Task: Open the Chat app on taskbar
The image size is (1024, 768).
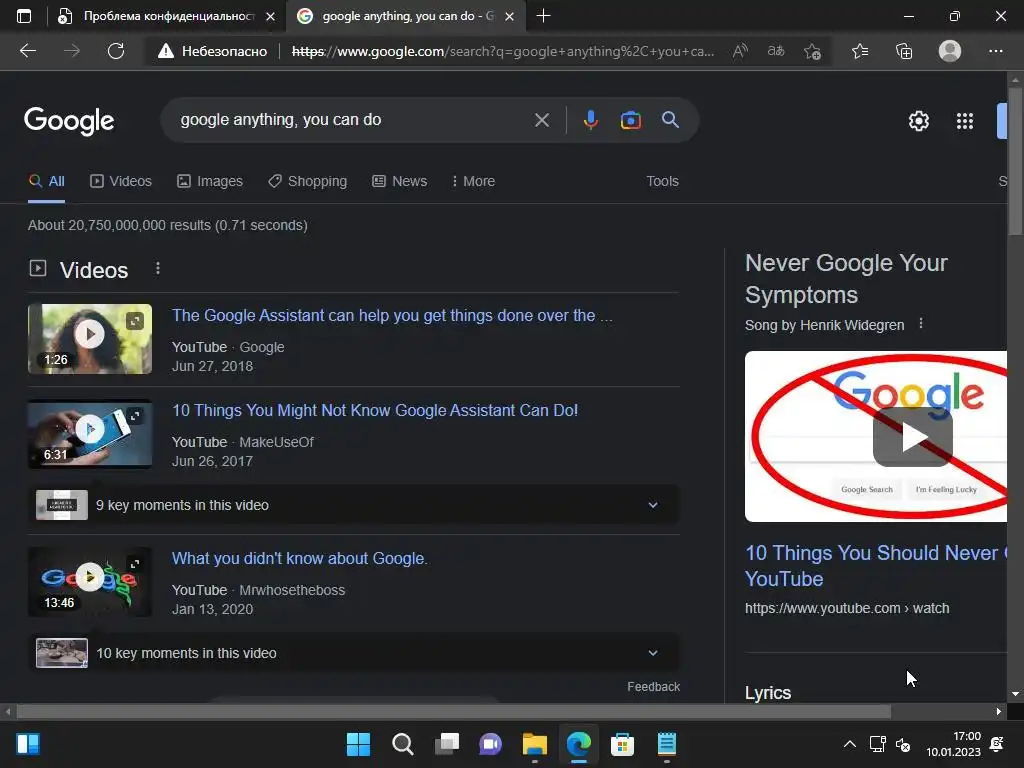Action: pyautogui.click(x=490, y=744)
